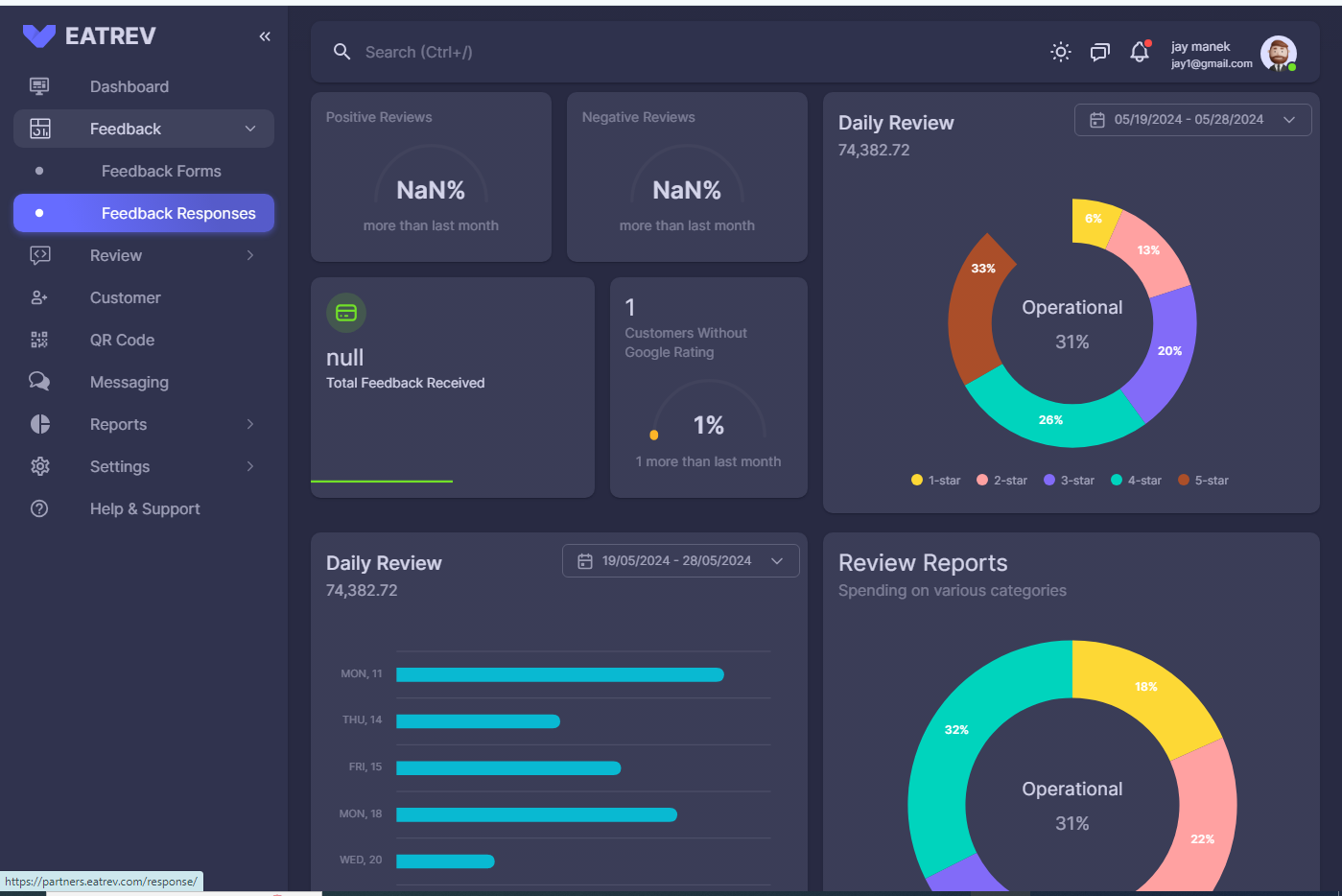
Task: Click the Settings gear icon
Action: pos(40,466)
